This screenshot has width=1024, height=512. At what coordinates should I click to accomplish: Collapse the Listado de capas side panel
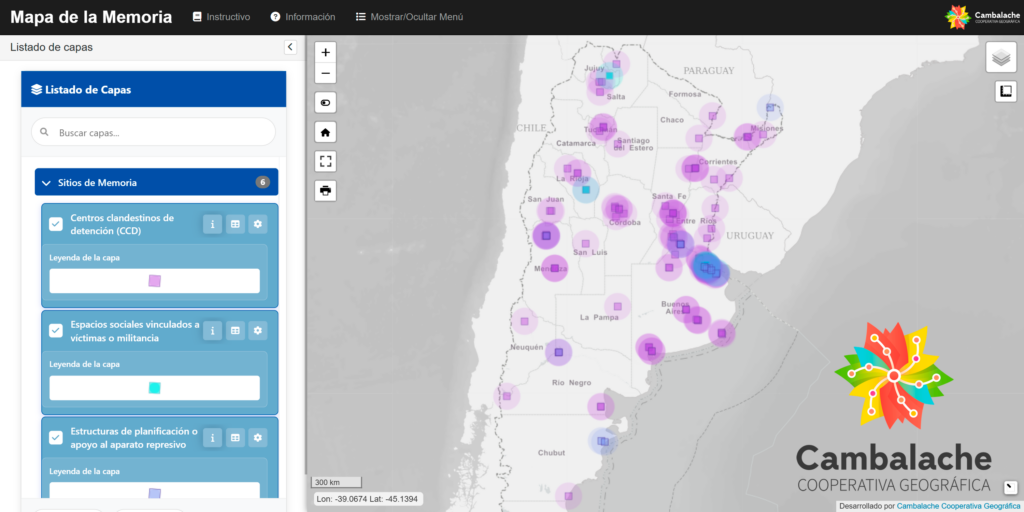click(290, 47)
